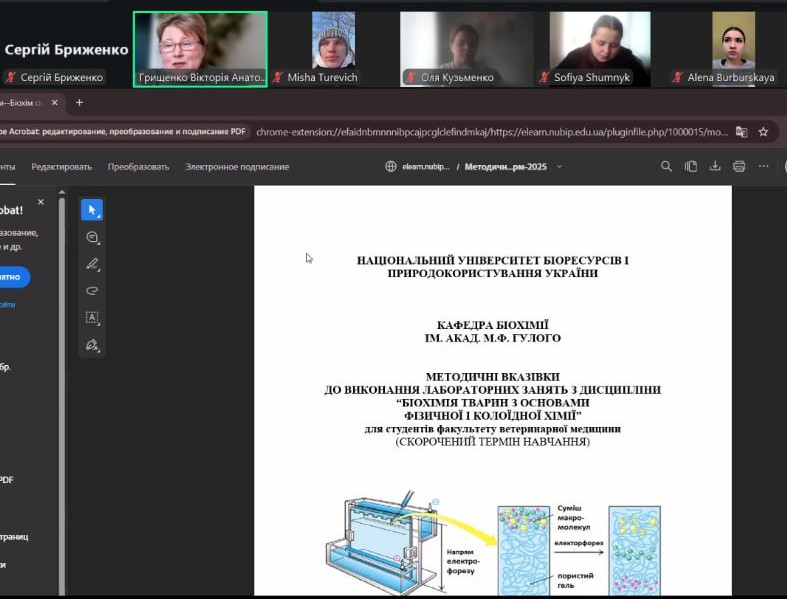Screen dimensions: 787x599
Task: Click muted mic icon of Misha Turevich
Action: click(278, 77)
